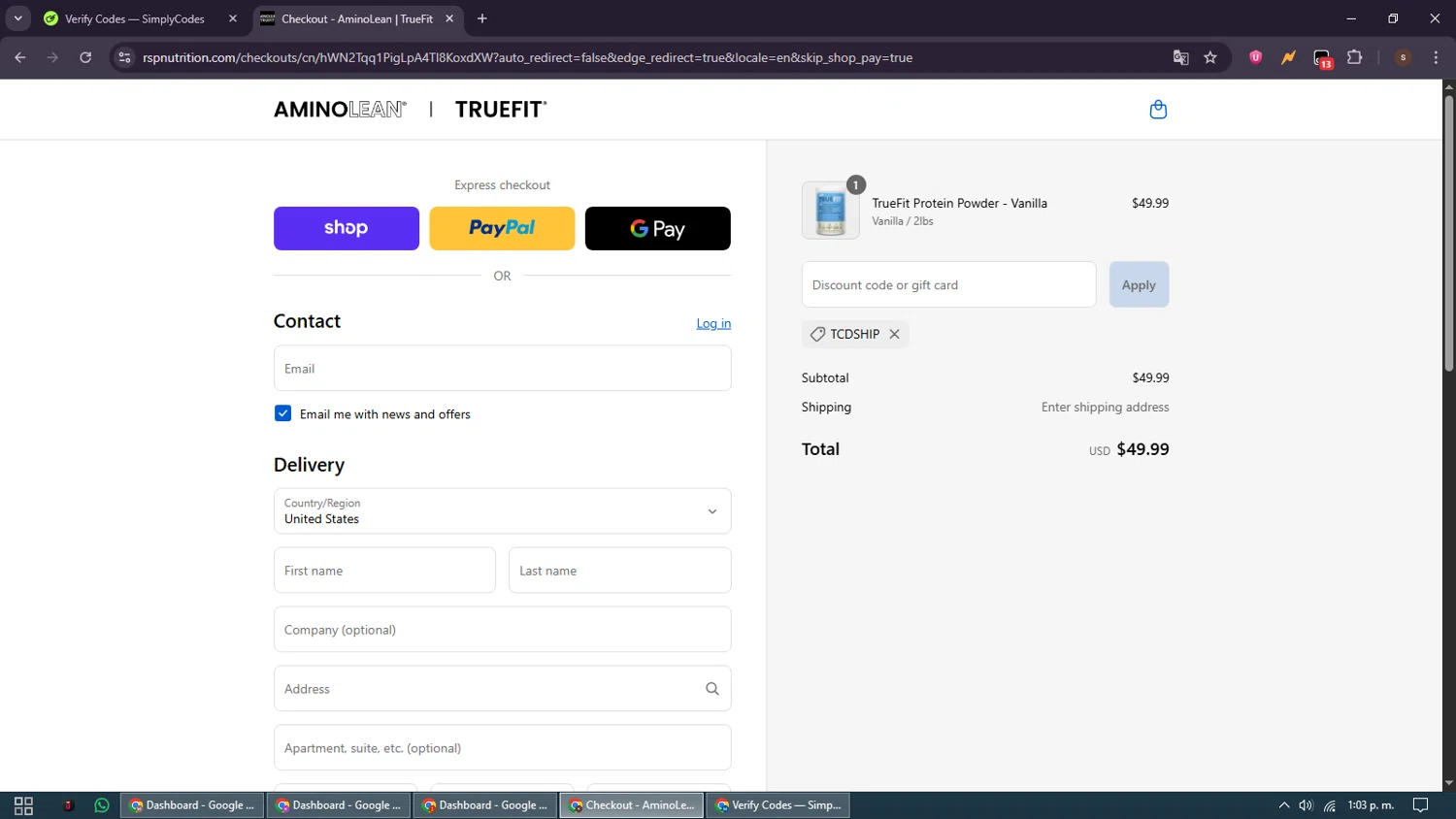Open the Chrome three-dot menu
This screenshot has height=819, width=1456.
(x=1436, y=57)
